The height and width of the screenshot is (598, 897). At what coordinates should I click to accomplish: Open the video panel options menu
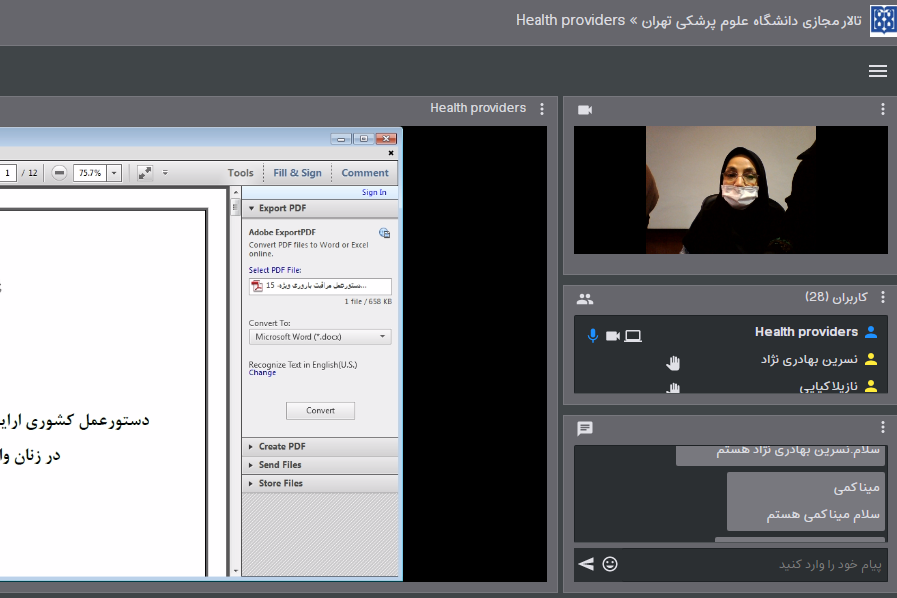(x=882, y=110)
